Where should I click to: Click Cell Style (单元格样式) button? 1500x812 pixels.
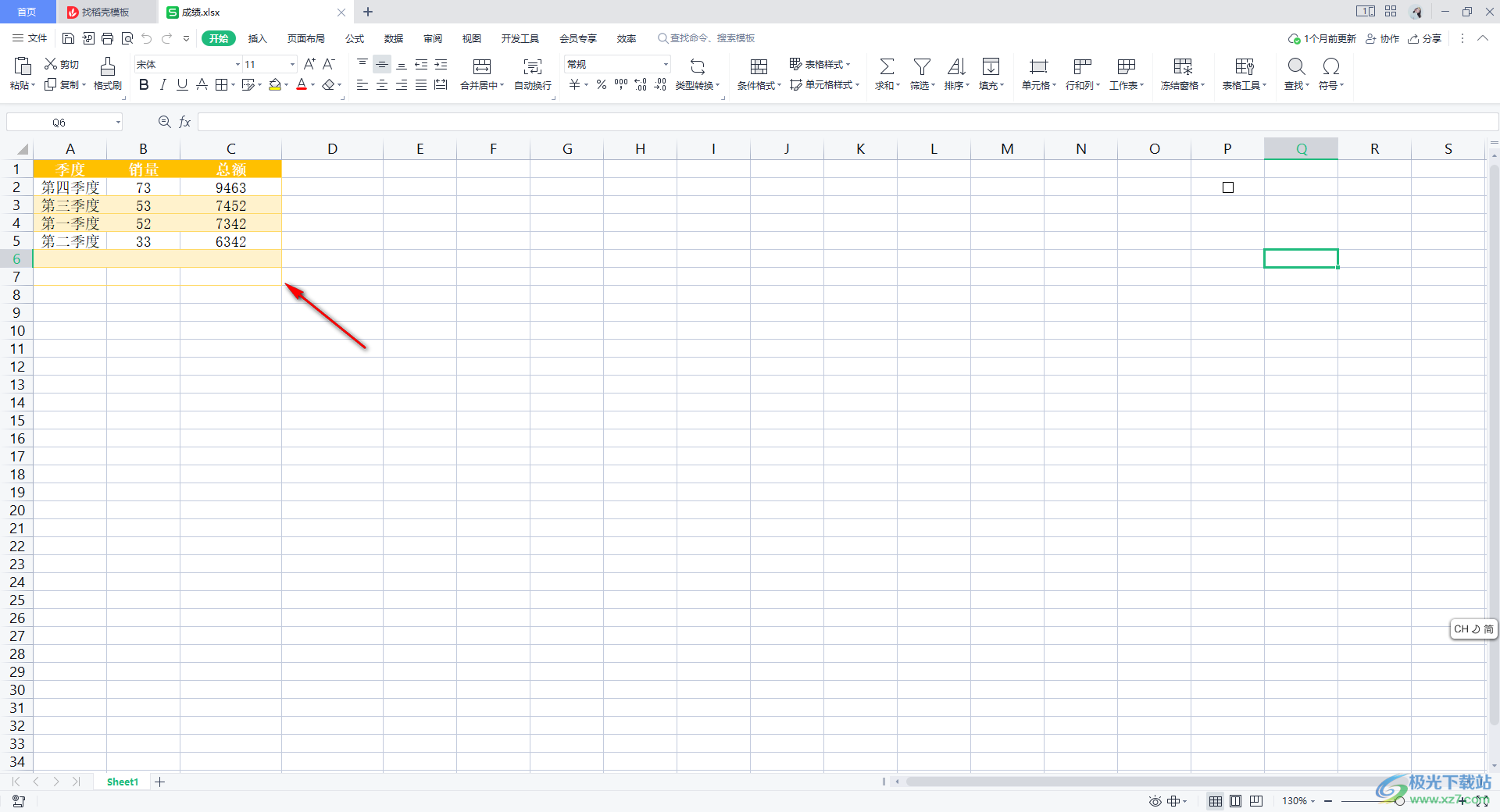click(824, 84)
